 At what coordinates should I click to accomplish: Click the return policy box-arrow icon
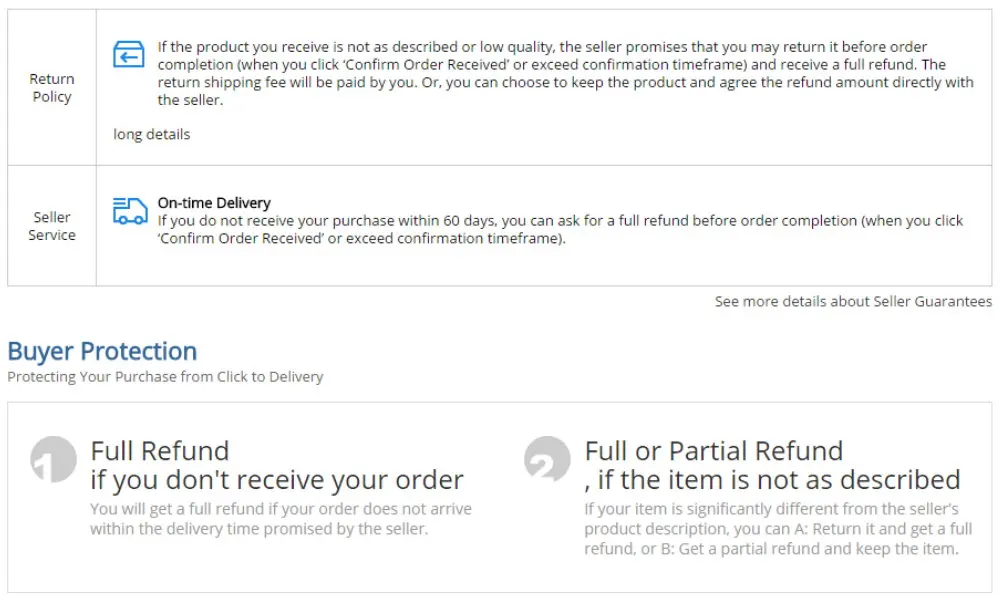point(129,54)
